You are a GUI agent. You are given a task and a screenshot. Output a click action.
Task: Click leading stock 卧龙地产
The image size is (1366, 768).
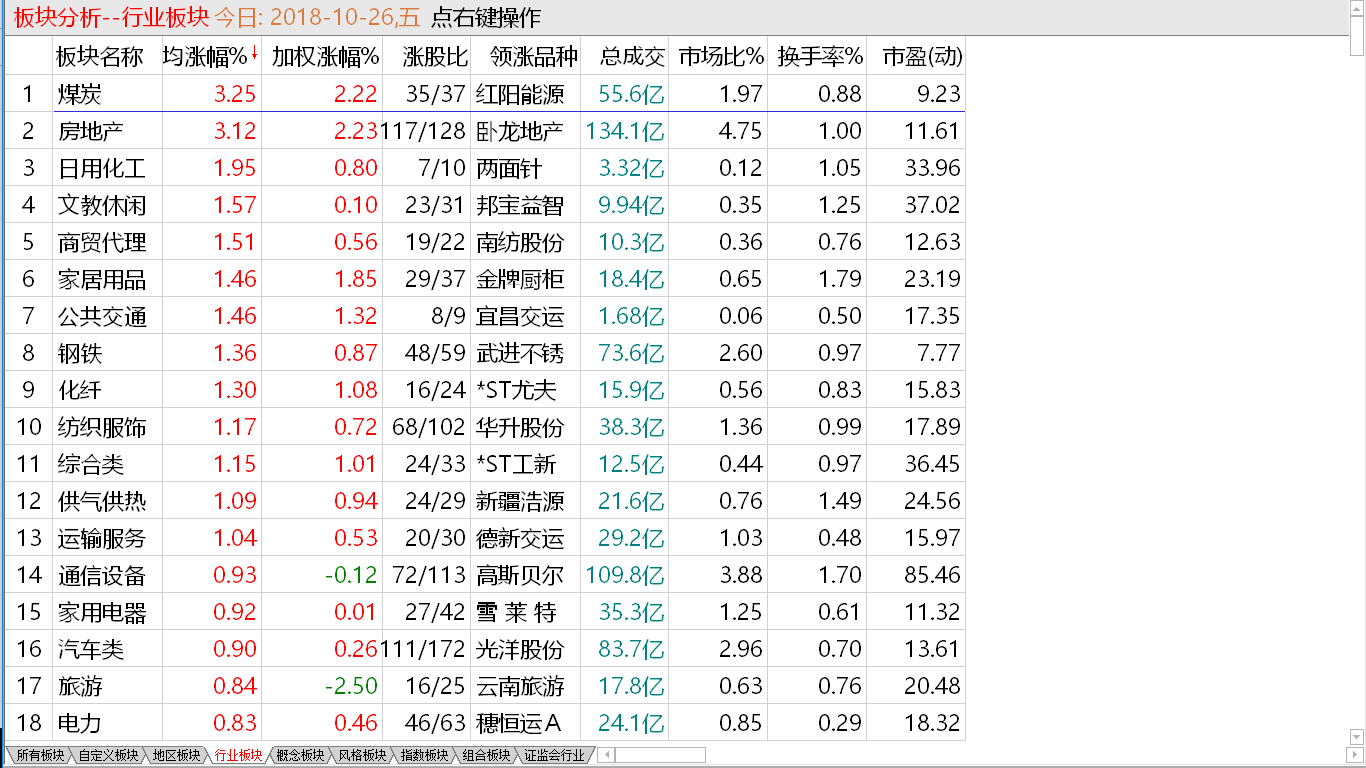click(x=520, y=131)
